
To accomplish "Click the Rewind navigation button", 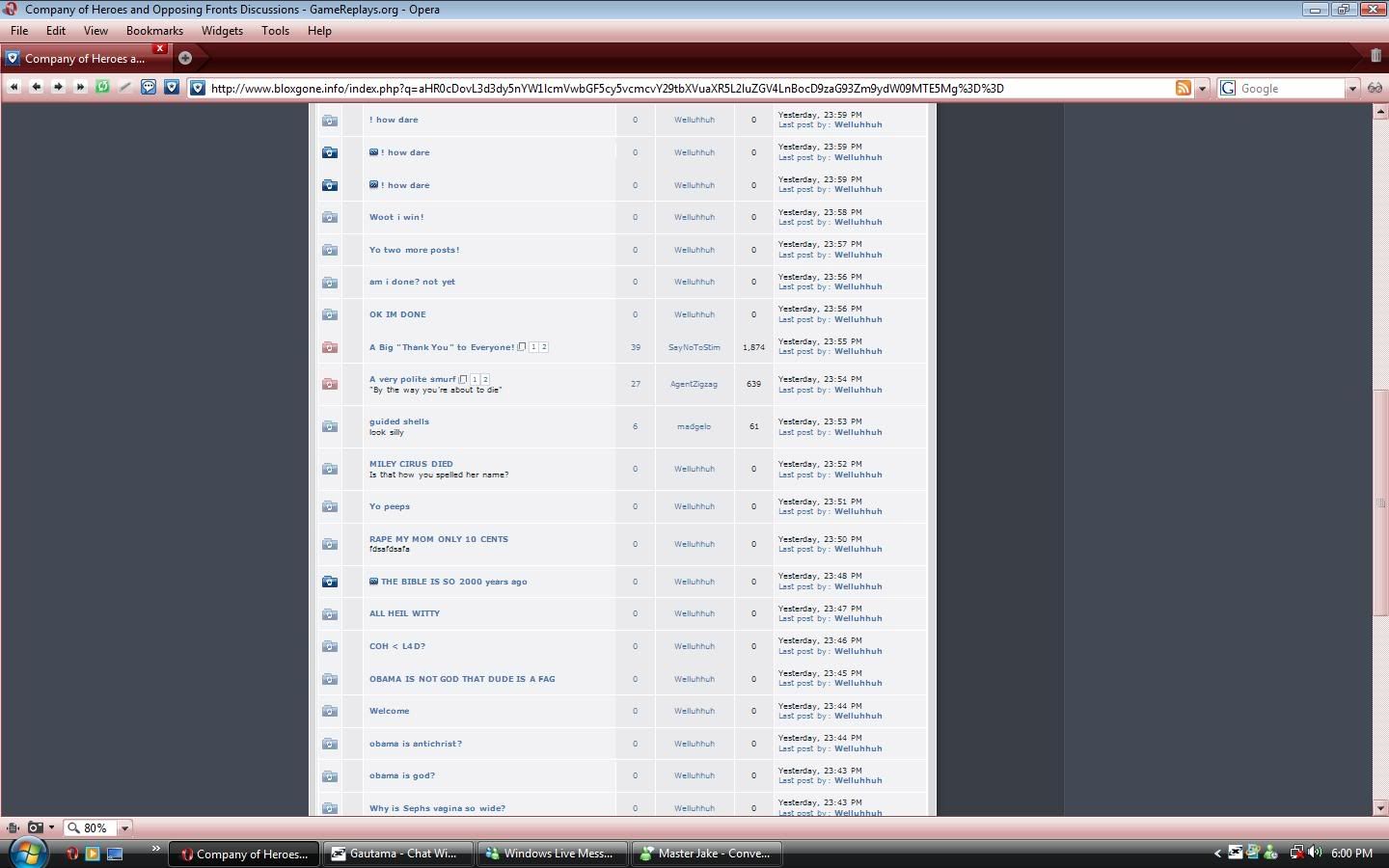I will [14, 87].
